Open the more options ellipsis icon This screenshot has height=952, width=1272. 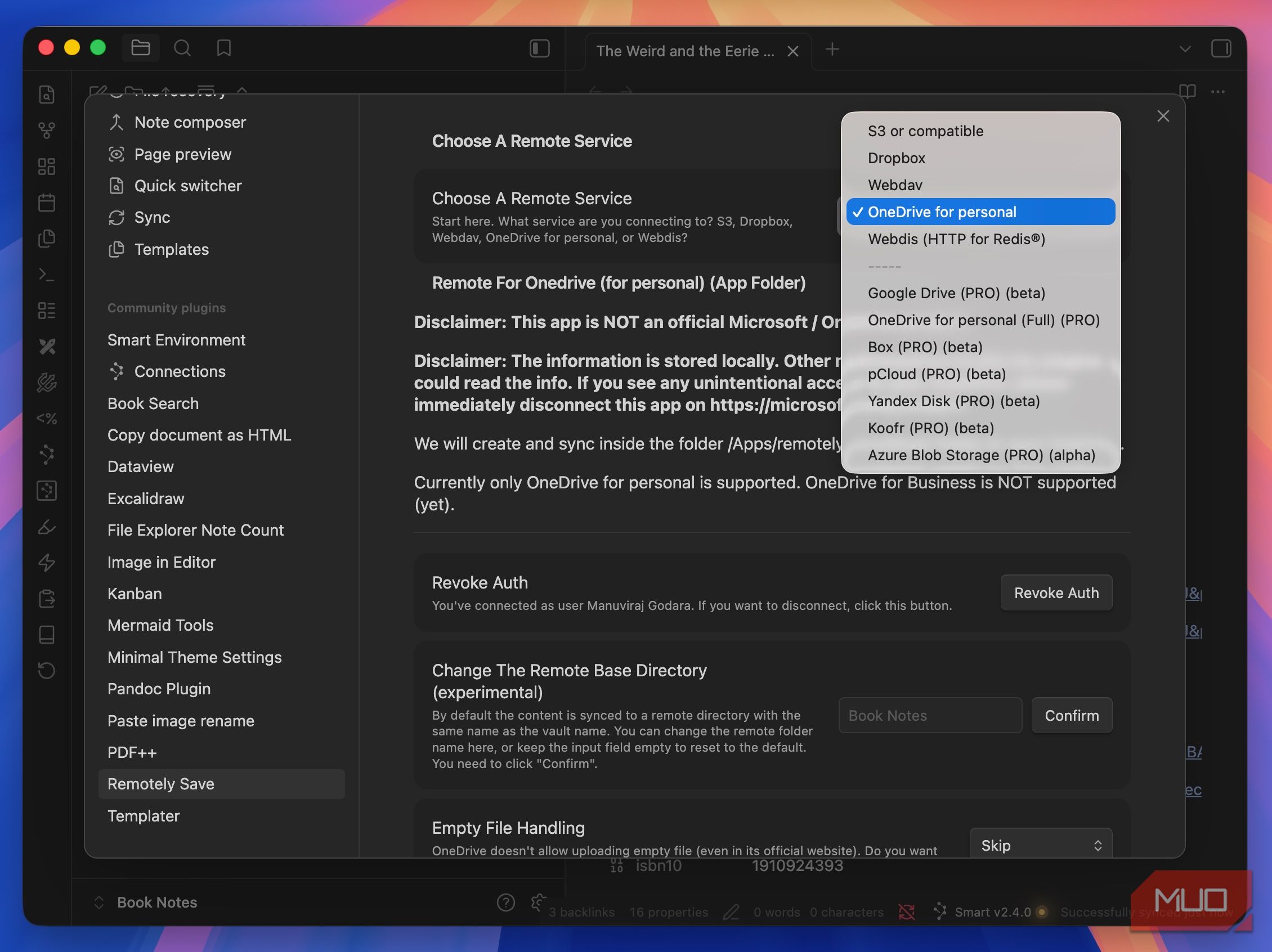1217,91
